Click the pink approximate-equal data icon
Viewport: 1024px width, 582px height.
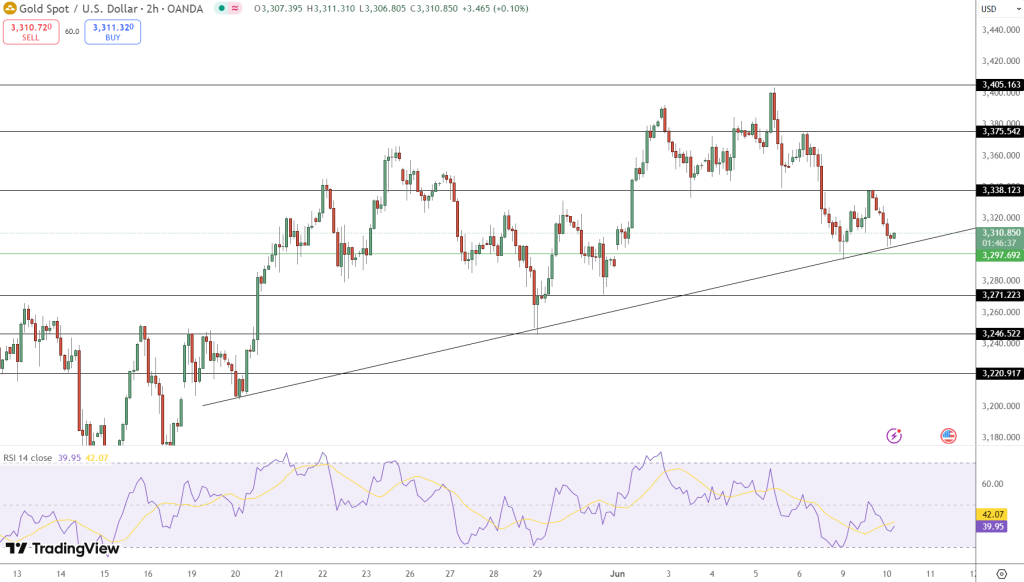235,8
